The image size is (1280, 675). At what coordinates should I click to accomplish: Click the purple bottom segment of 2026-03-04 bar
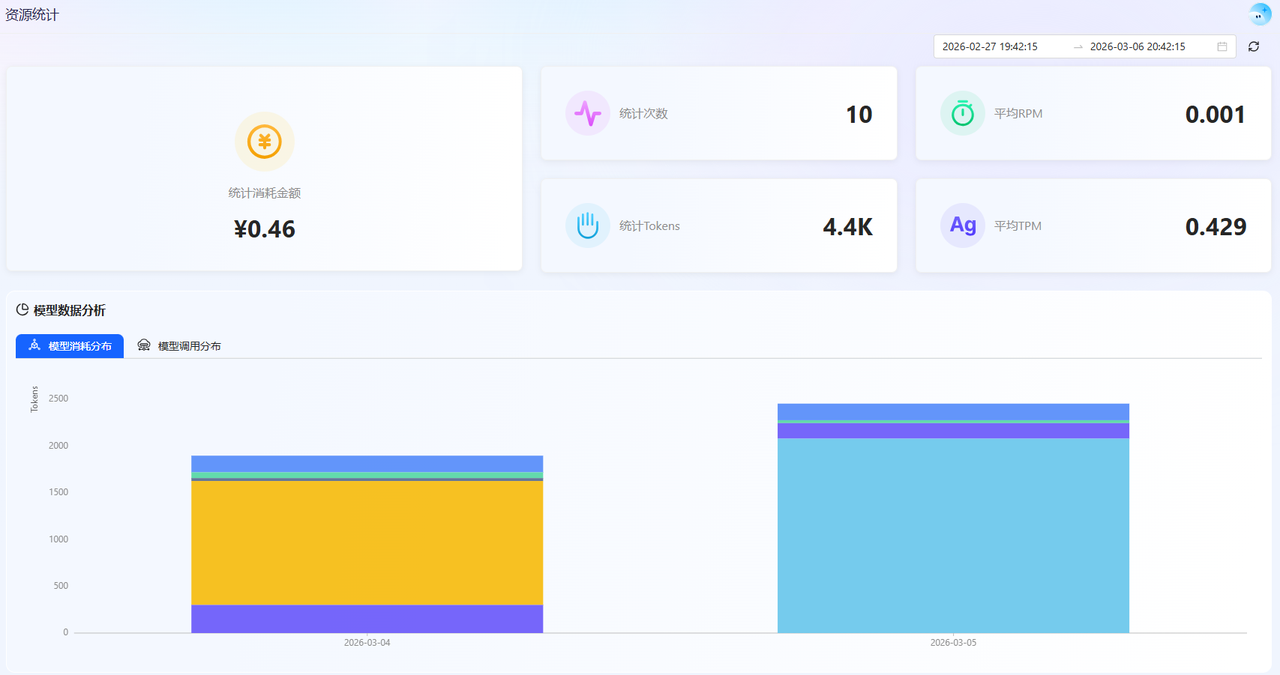click(x=367, y=619)
